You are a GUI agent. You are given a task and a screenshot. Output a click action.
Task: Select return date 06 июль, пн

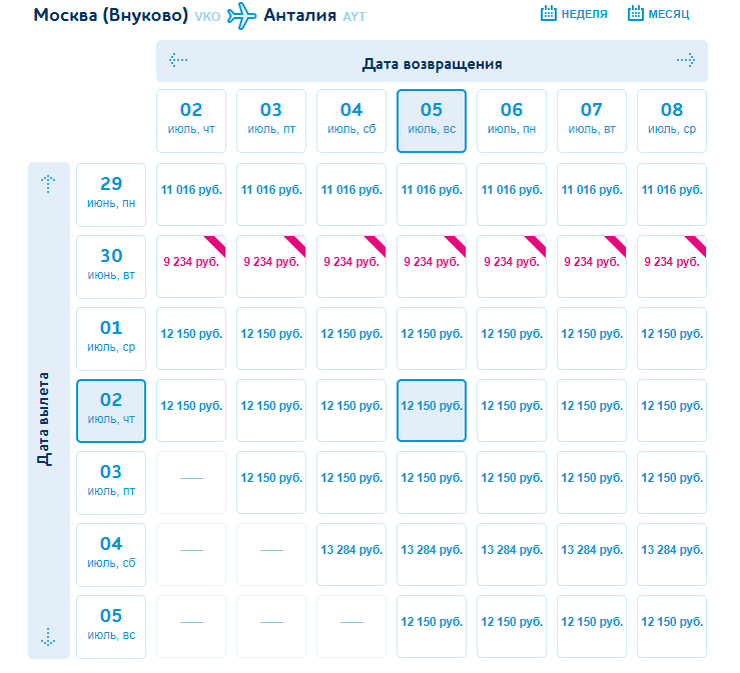512,121
